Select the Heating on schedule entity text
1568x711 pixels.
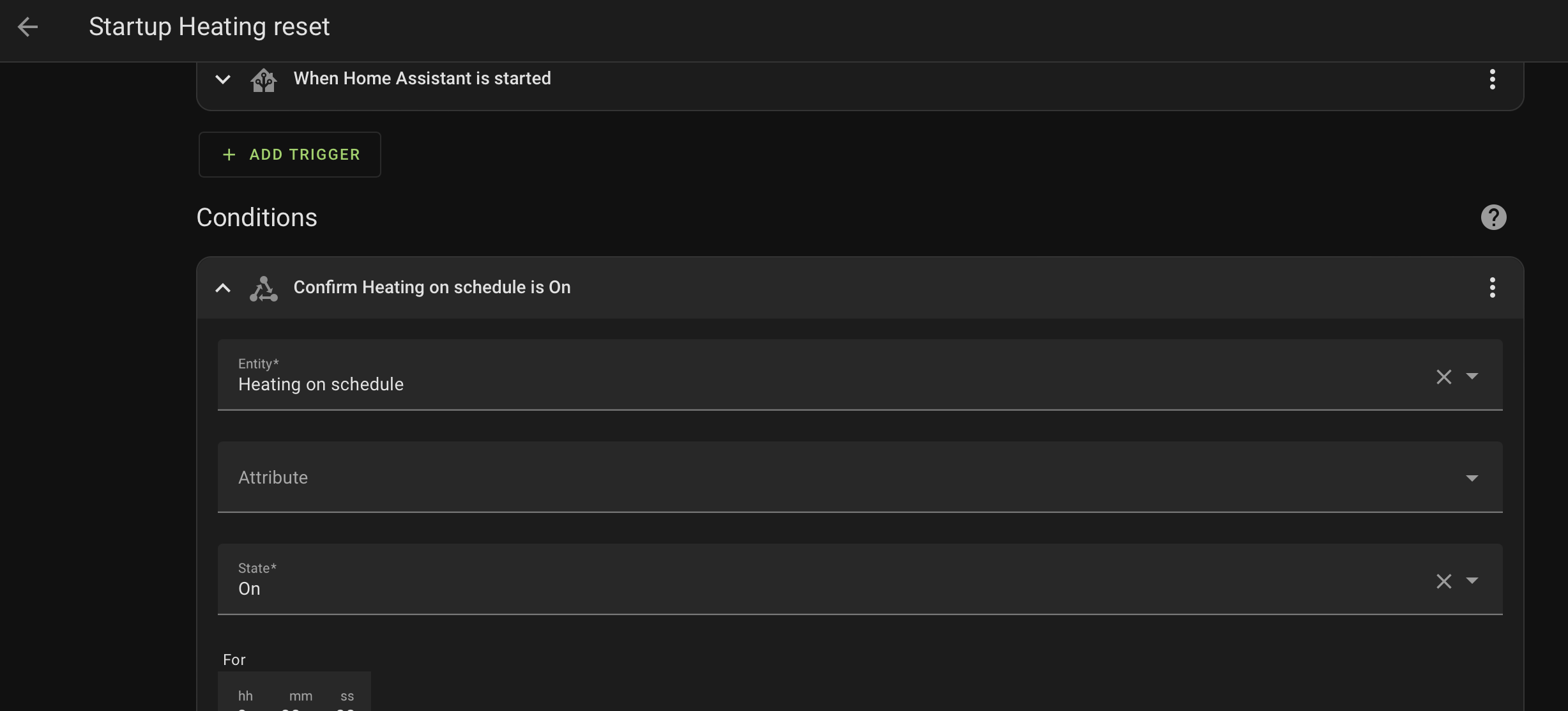(321, 384)
